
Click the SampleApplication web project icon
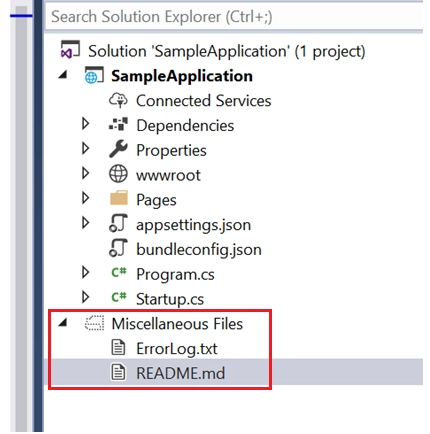tap(94, 75)
